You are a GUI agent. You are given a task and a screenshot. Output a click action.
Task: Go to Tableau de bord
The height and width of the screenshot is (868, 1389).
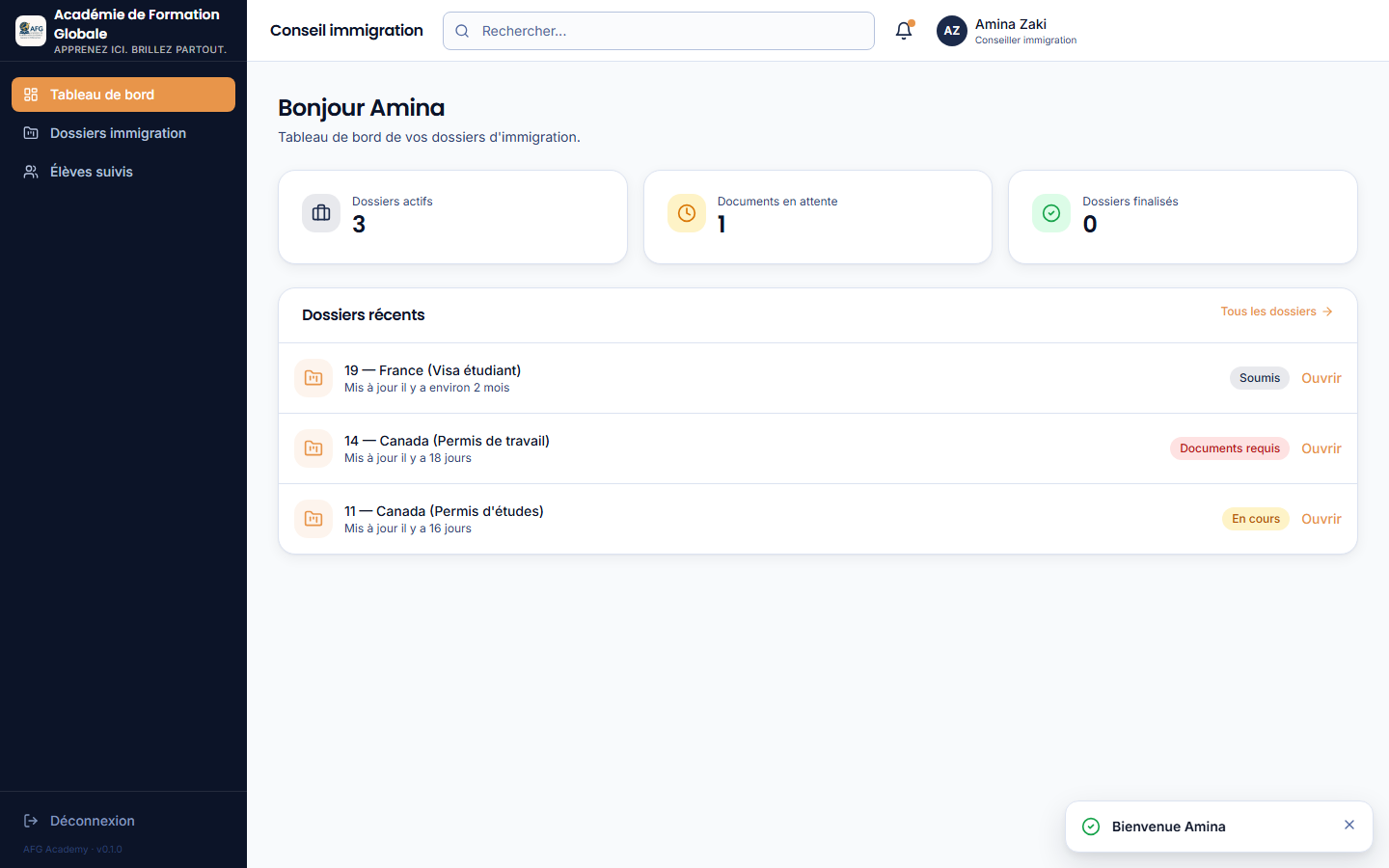[123, 95]
